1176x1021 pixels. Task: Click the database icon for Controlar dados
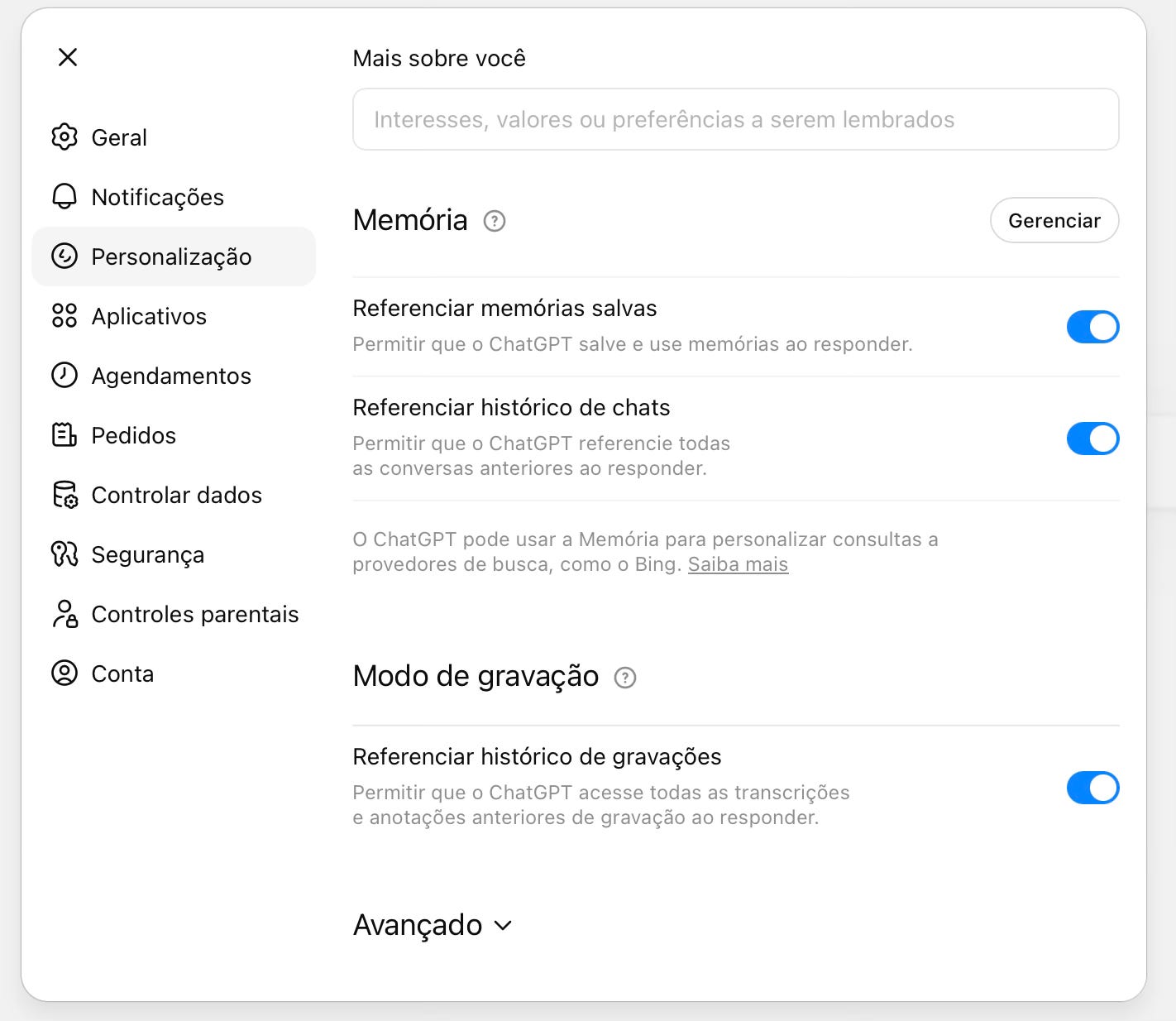[65, 495]
